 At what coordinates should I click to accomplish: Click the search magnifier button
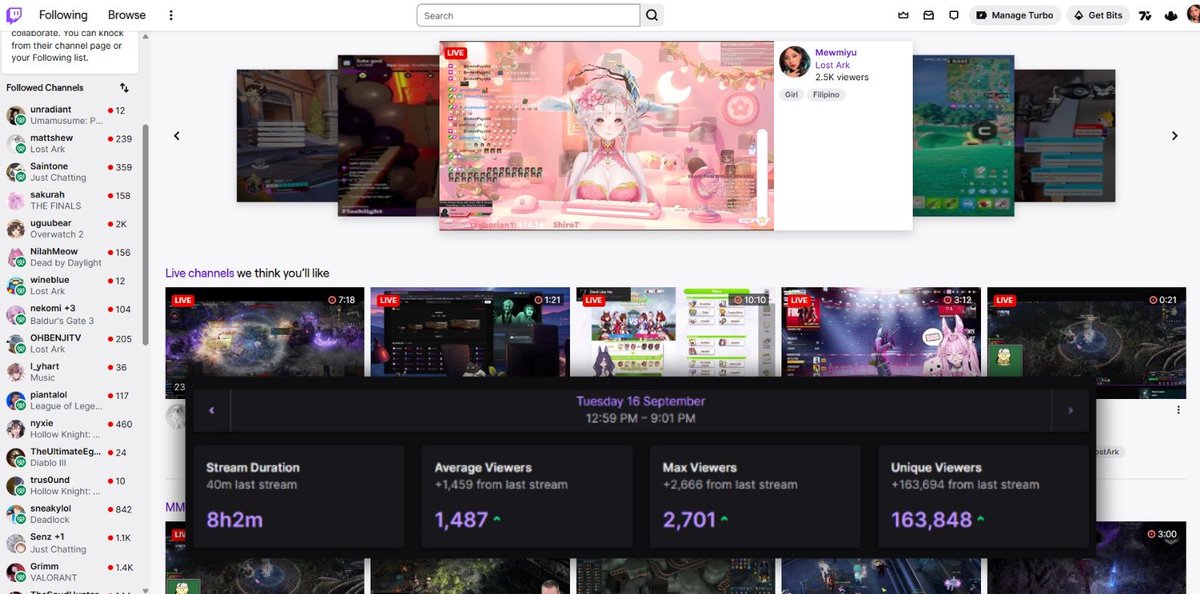click(652, 15)
